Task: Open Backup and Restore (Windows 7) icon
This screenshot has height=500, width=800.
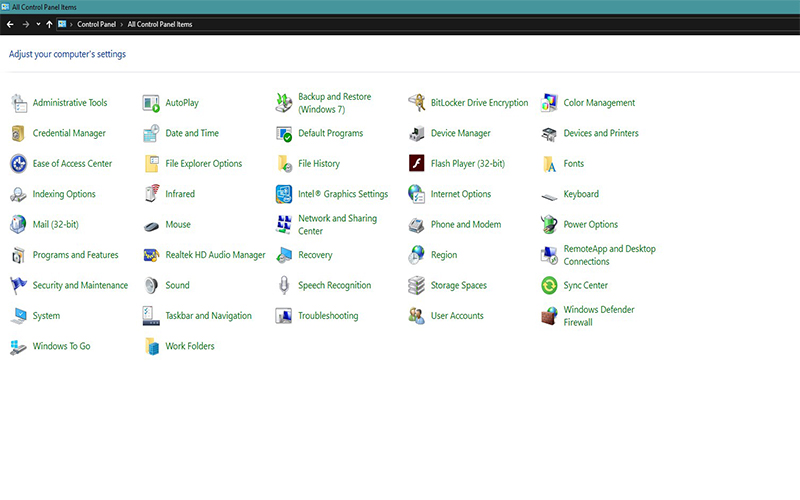Action: pos(284,103)
